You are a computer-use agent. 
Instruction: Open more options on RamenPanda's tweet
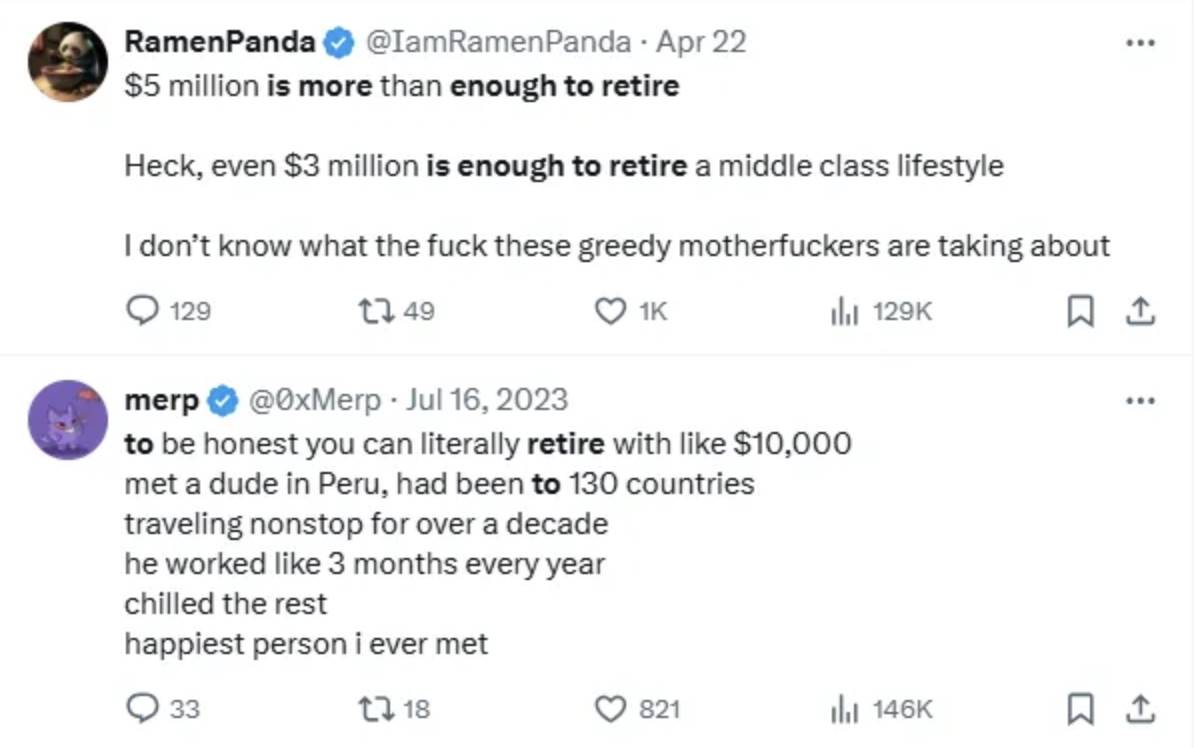coord(1140,44)
